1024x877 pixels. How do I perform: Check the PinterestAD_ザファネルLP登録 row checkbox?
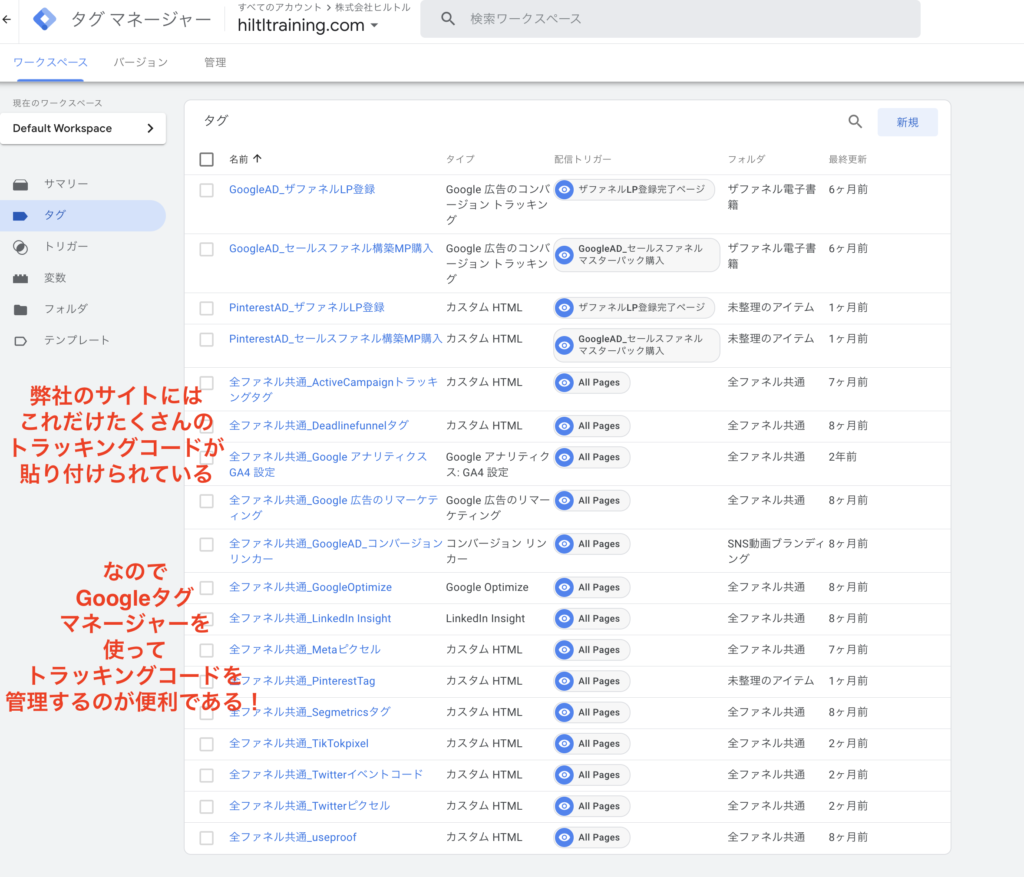(206, 308)
